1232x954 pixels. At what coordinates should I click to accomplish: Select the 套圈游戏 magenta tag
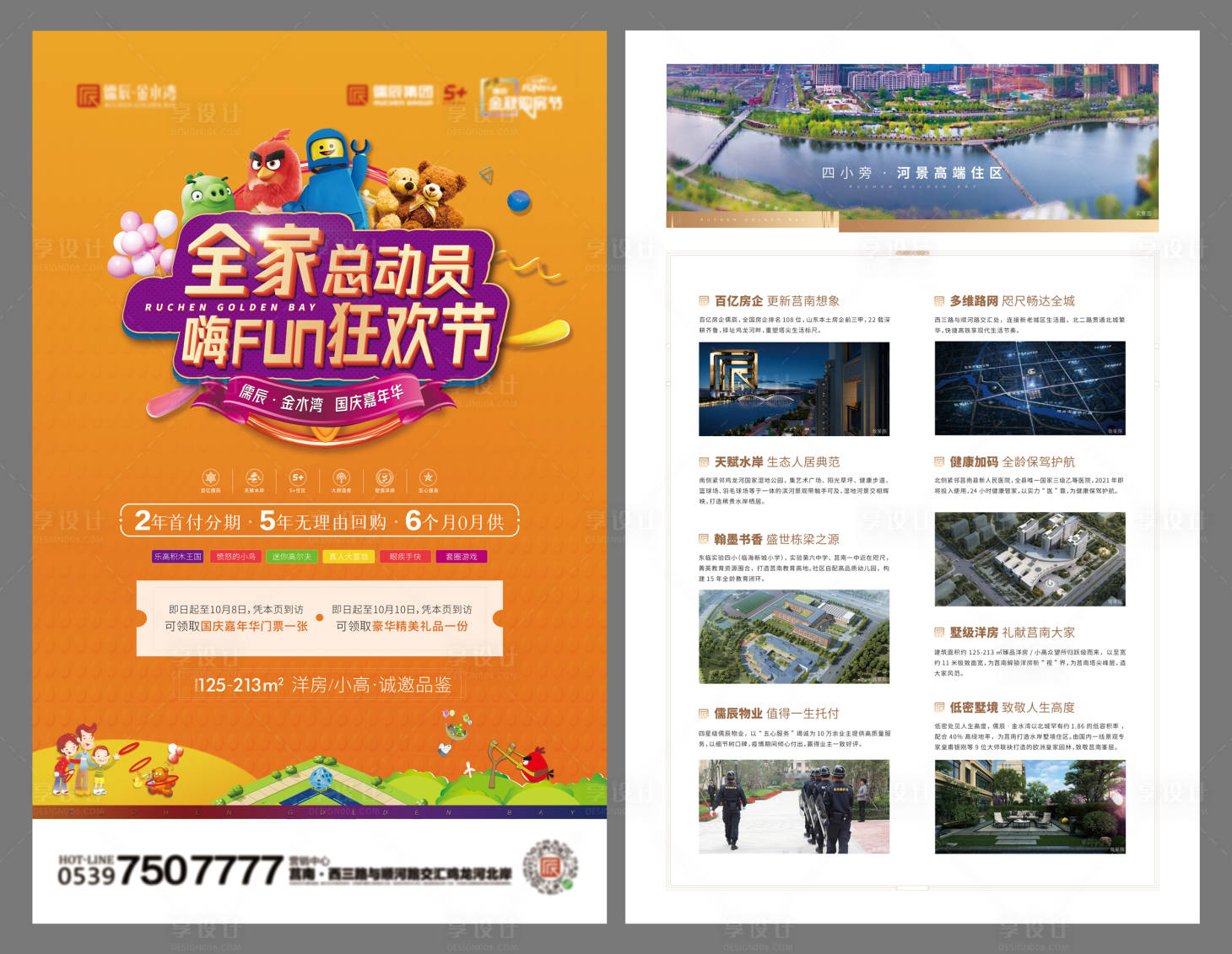[x=462, y=557]
